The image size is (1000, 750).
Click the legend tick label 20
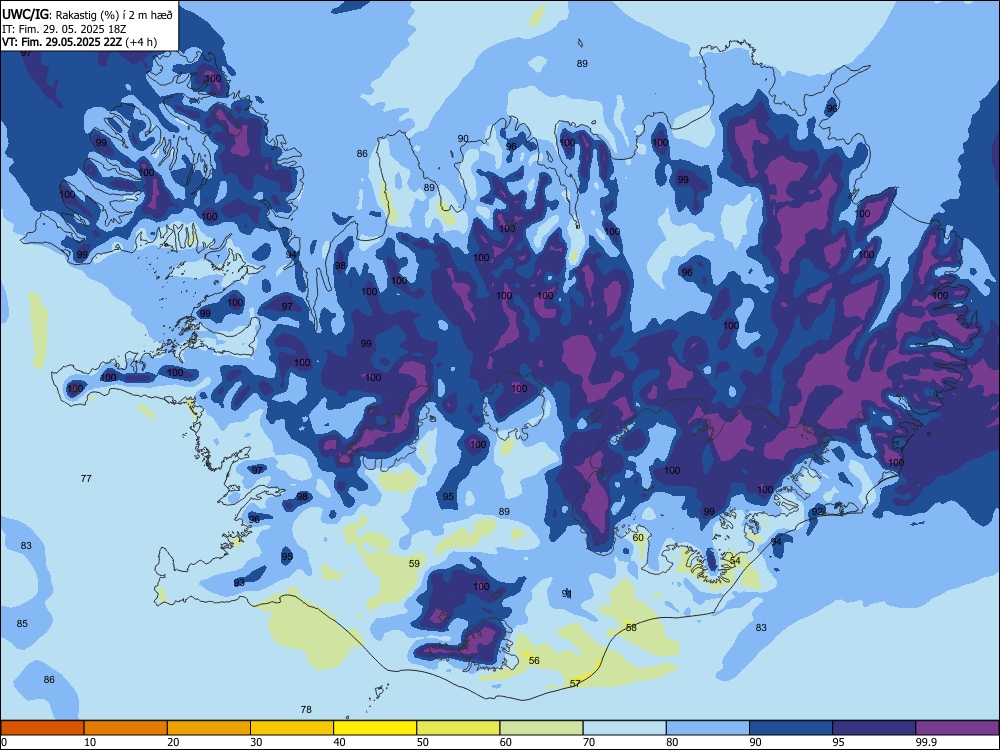pyautogui.click(x=173, y=742)
